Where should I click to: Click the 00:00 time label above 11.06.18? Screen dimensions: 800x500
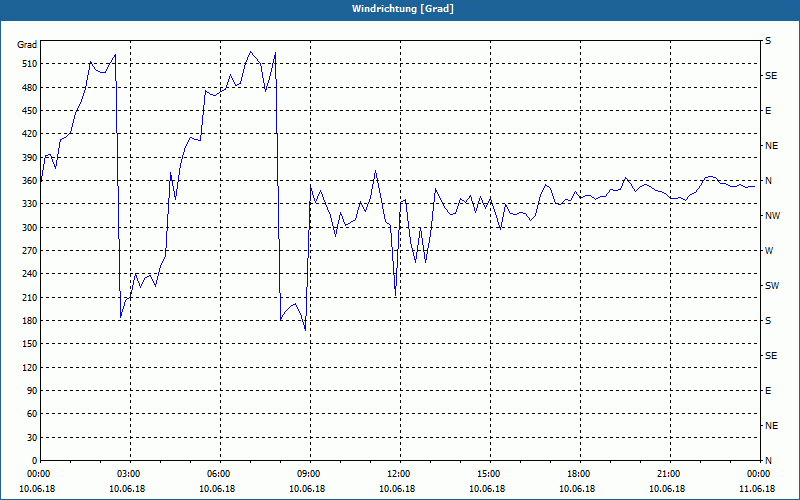pyautogui.click(x=760, y=474)
